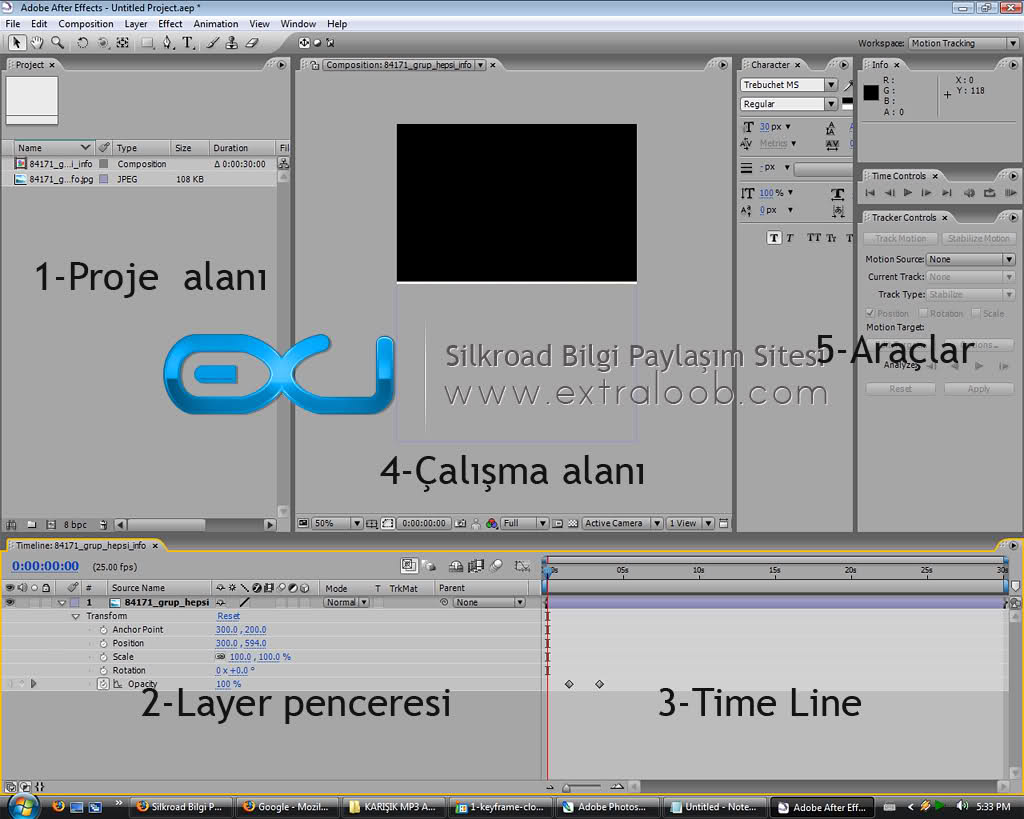Image resolution: width=1024 pixels, height=819 pixels.
Task: Click the Project panel preview thumbnail
Action: pyautogui.click(x=32, y=100)
